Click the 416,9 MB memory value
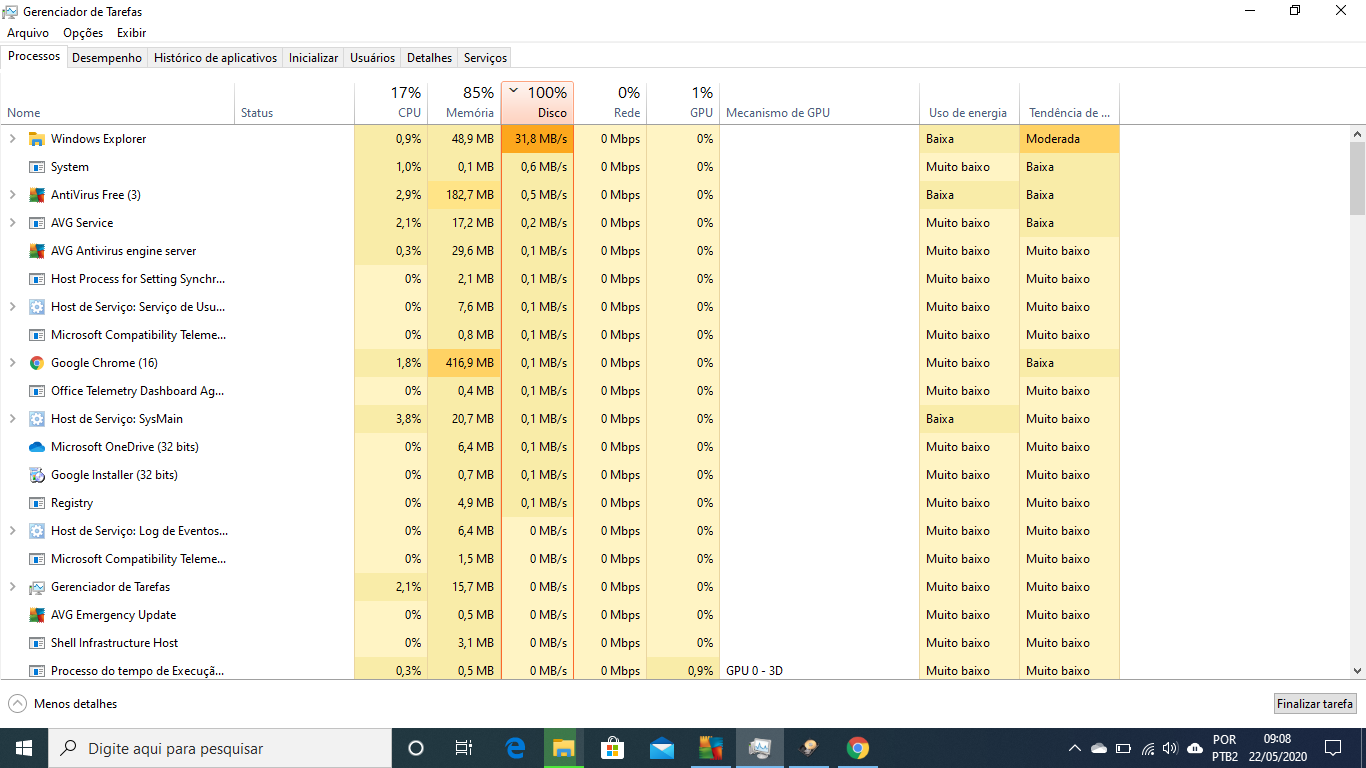This screenshot has width=1366, height=768. pos(469,363)
